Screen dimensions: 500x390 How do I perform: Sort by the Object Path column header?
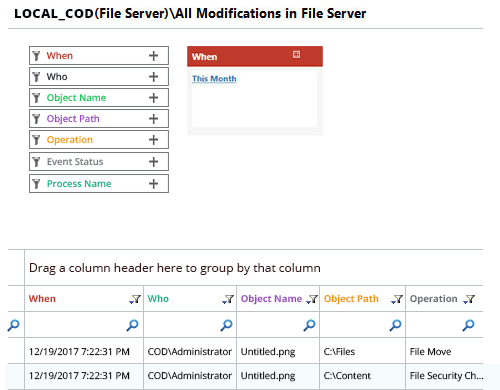point(351,299)
